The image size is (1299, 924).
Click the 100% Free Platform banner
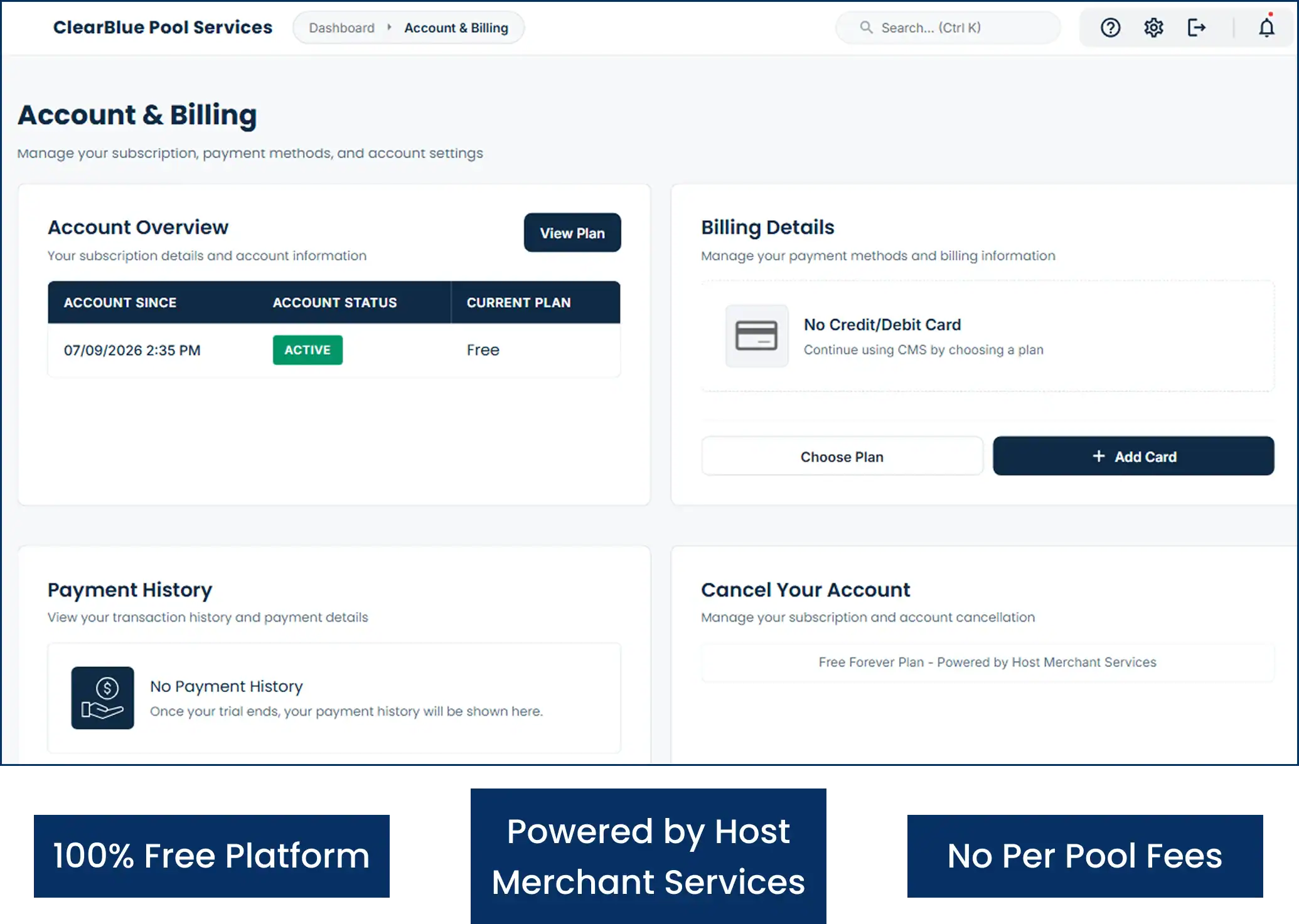tap(211, 856)
